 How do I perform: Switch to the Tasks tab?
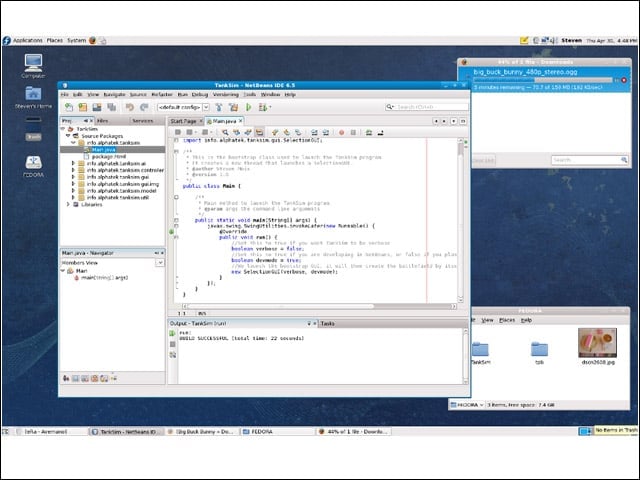(x=328, y=323)
